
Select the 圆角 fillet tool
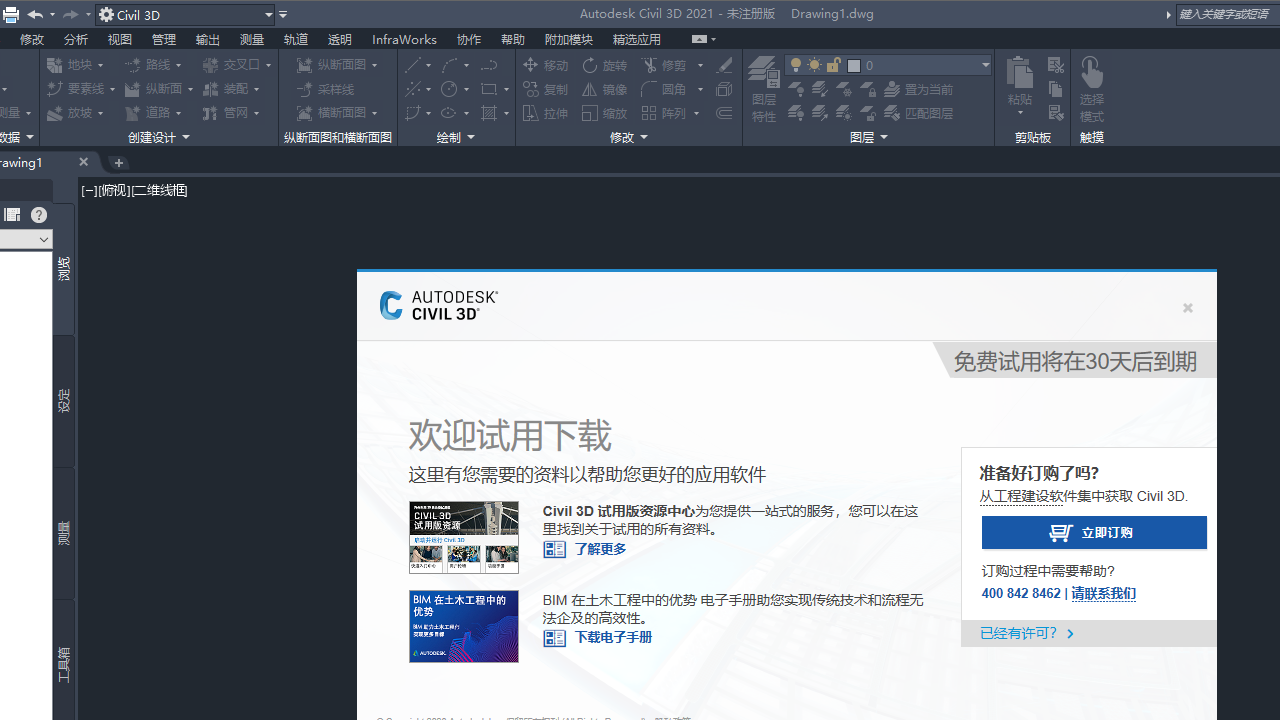pos(664,89)
